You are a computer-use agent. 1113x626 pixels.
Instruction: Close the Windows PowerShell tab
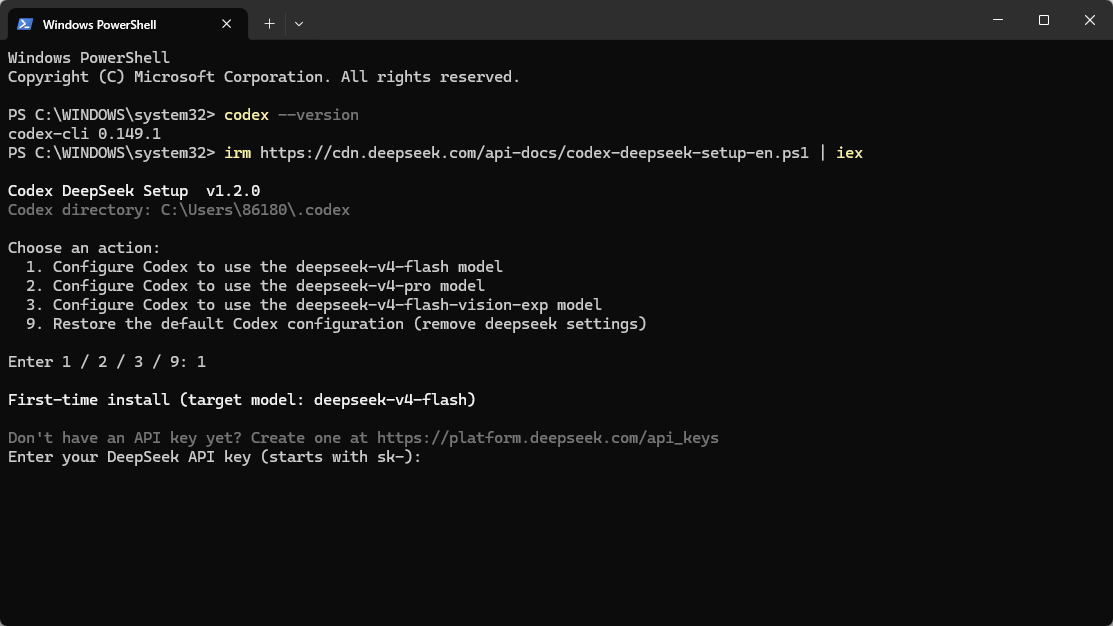pos(226,24)
